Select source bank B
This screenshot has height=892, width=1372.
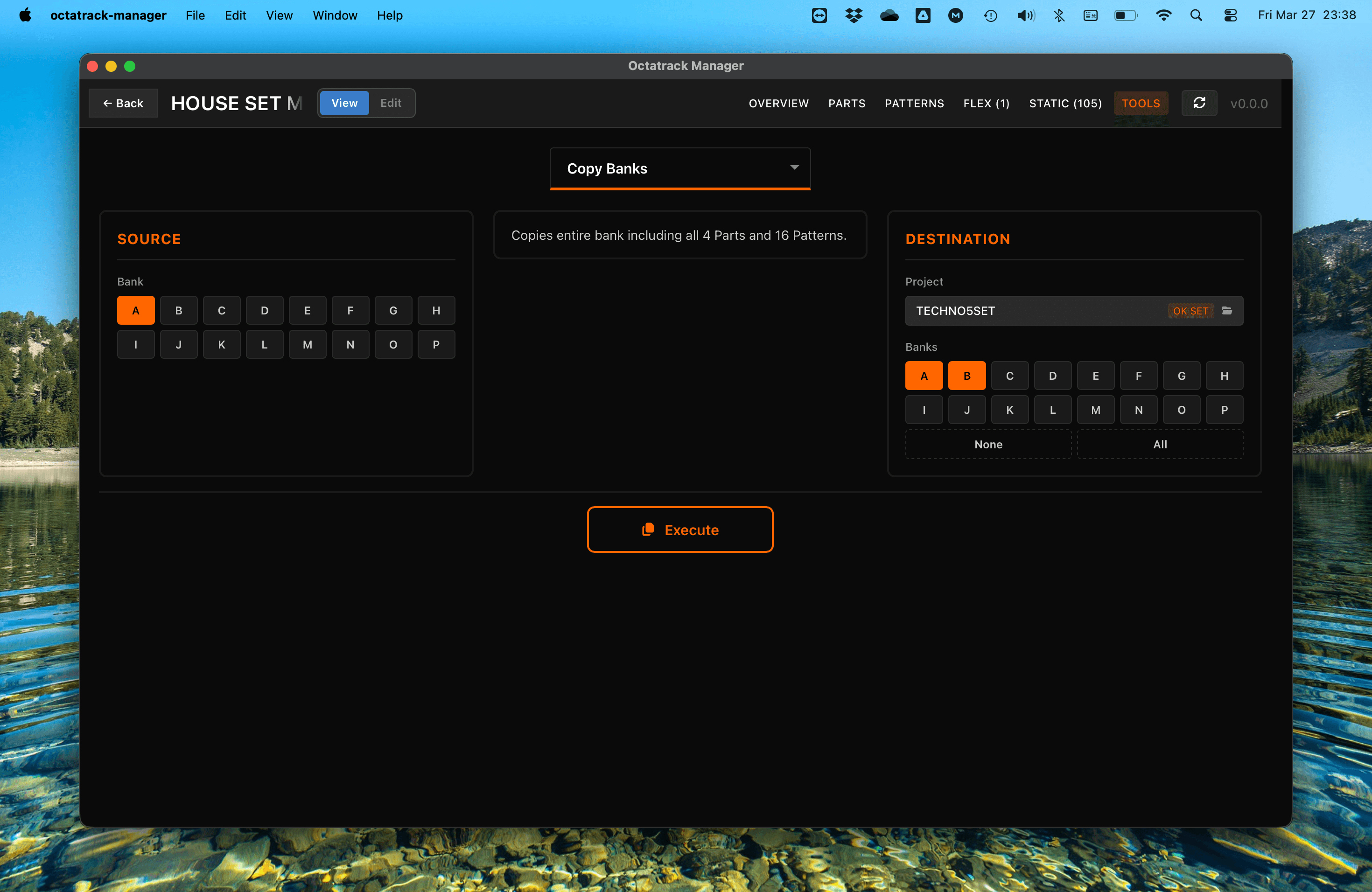pos(179,311)
